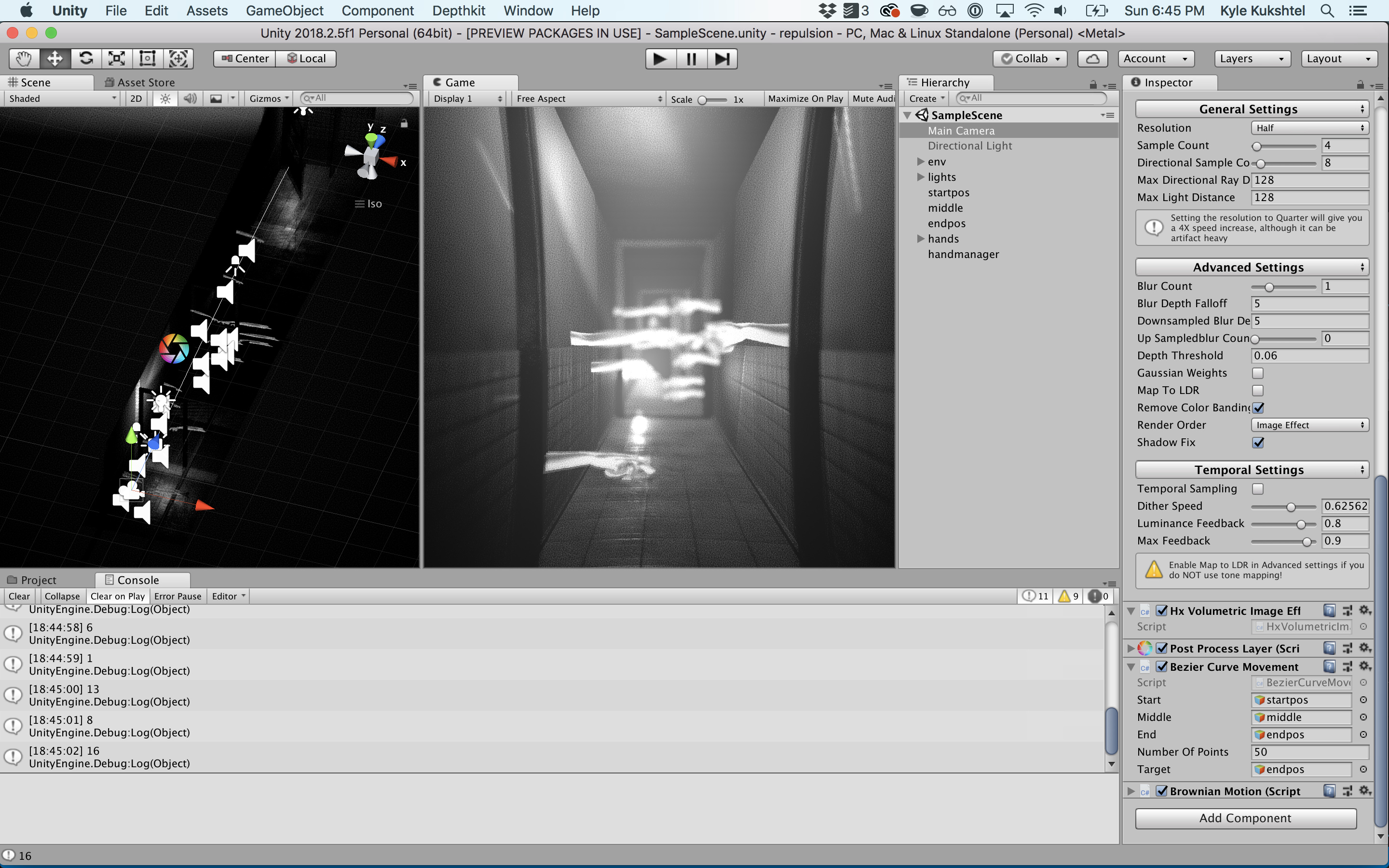Open the Depthkit menu

(458, 11)
